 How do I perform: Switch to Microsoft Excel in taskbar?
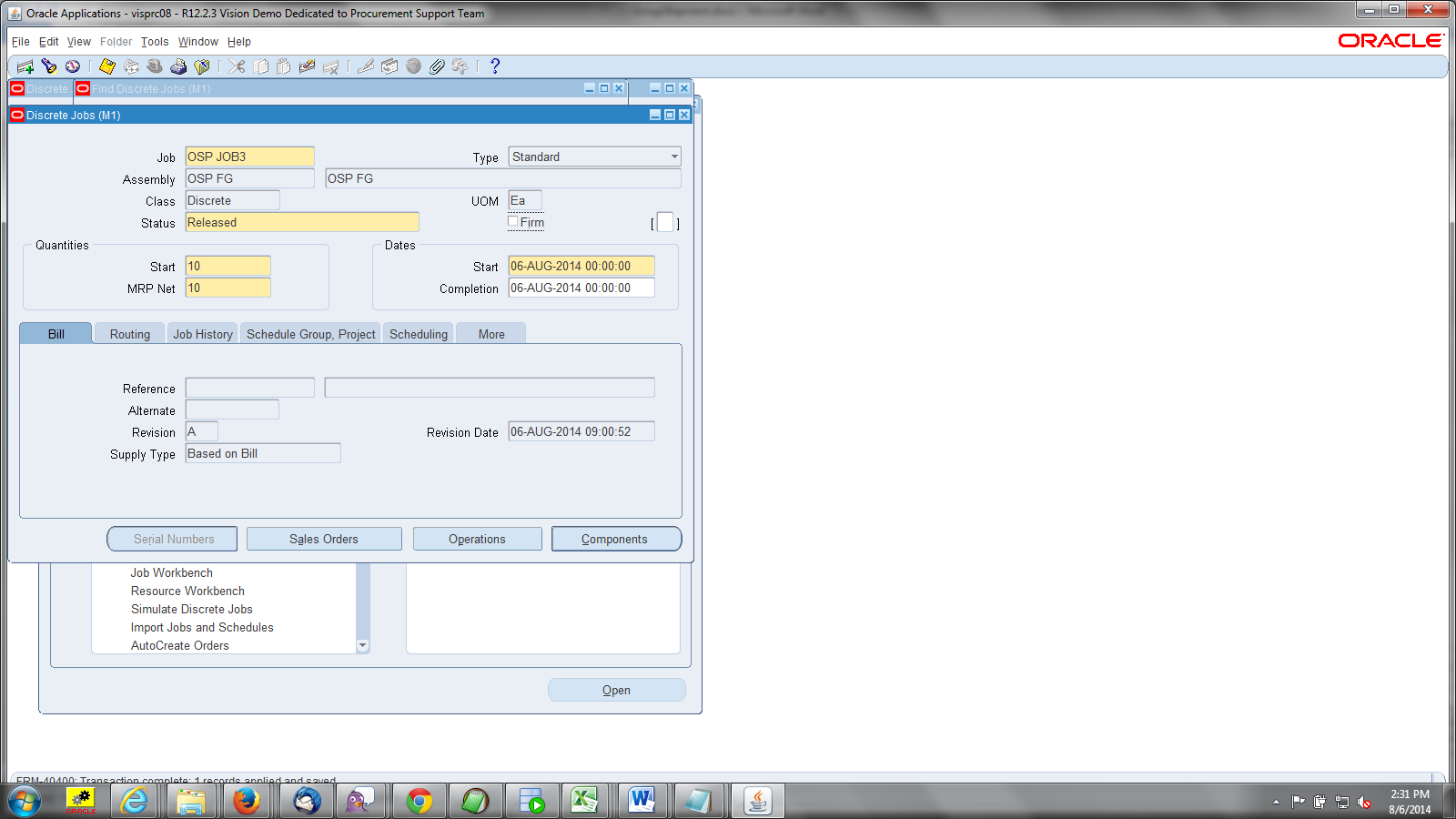(584, 801)
